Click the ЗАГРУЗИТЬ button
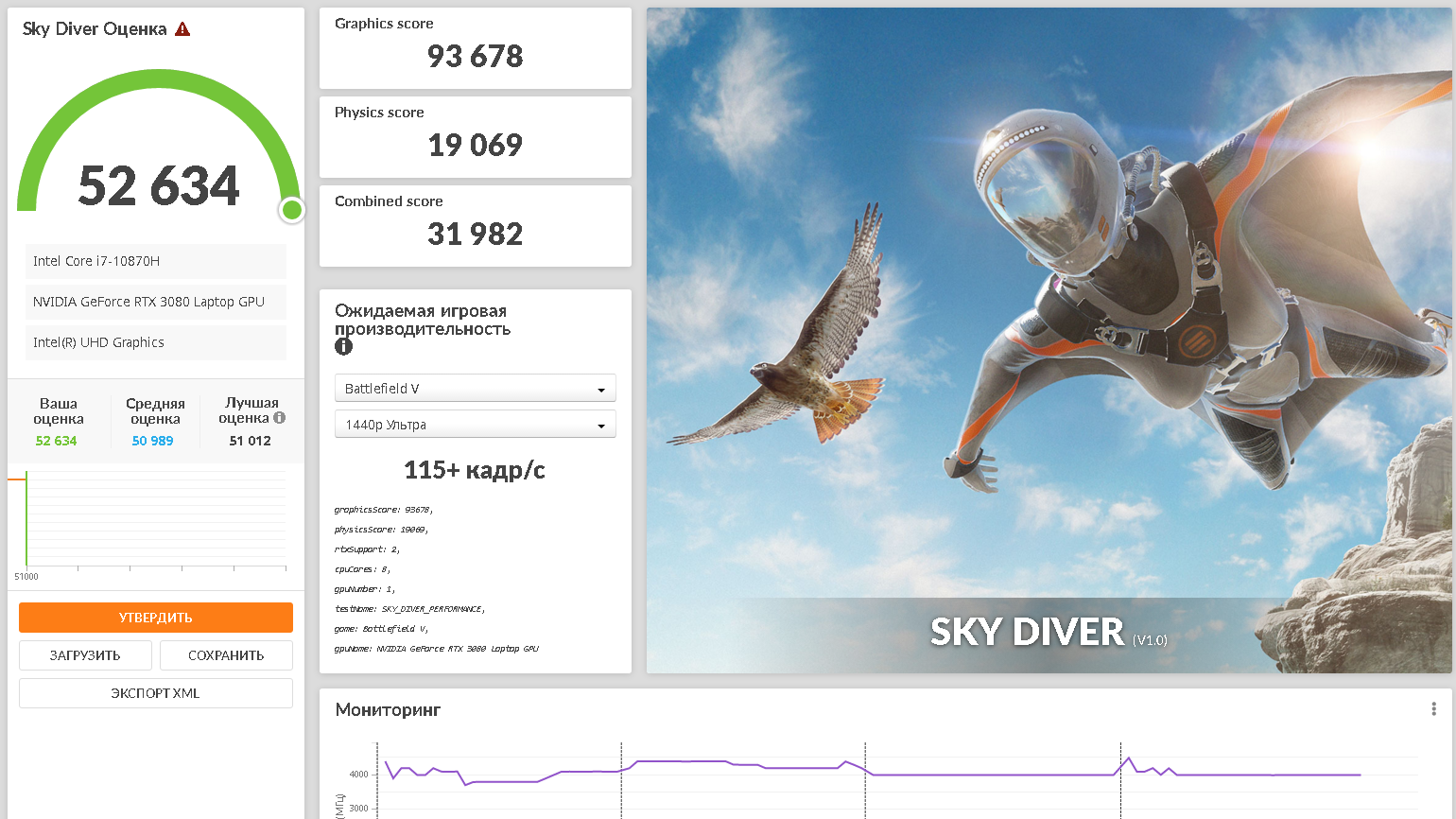Image resolution: width=1456 pixels, height=819 pixels. (x=85, y=655)
